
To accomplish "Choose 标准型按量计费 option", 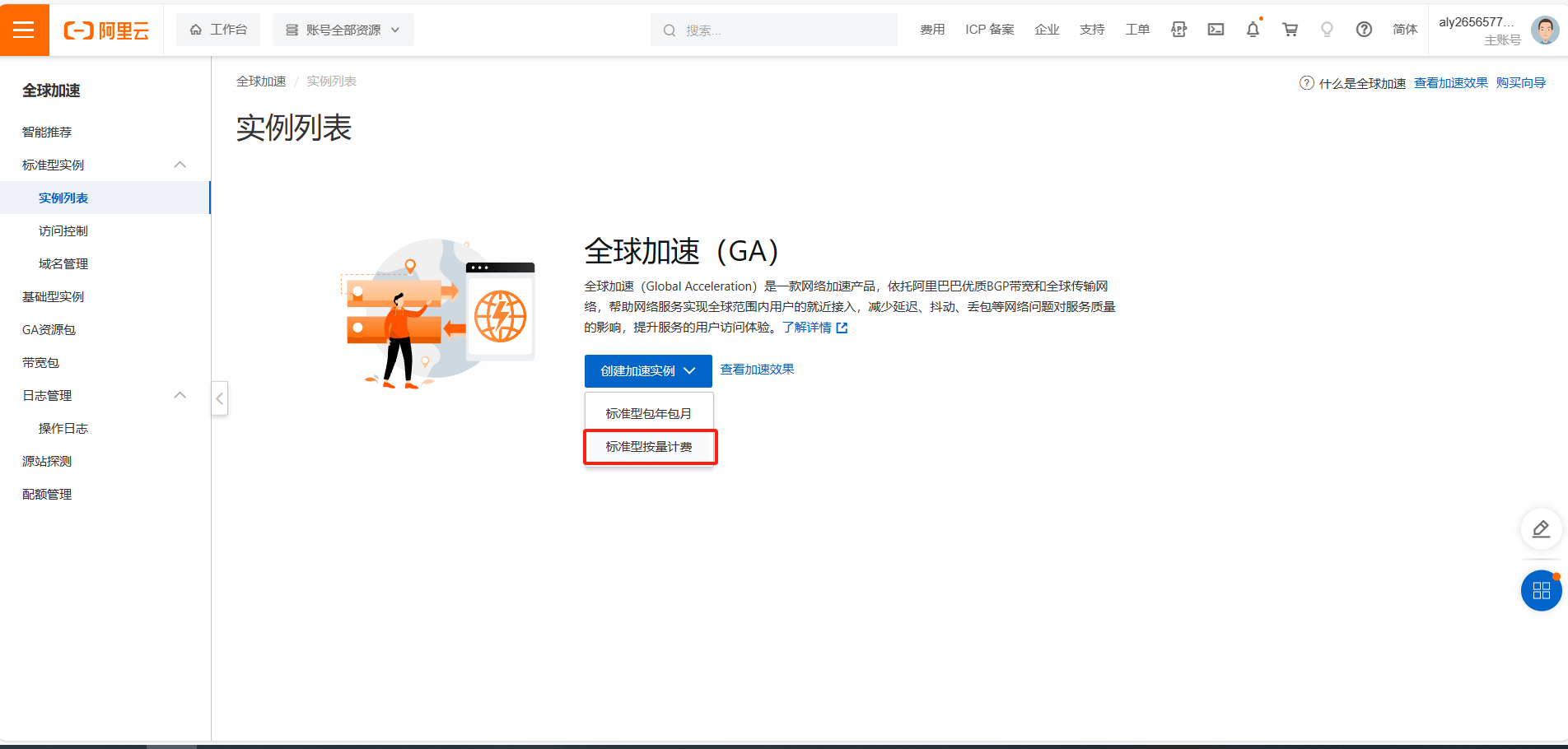I will coord(649,447).
